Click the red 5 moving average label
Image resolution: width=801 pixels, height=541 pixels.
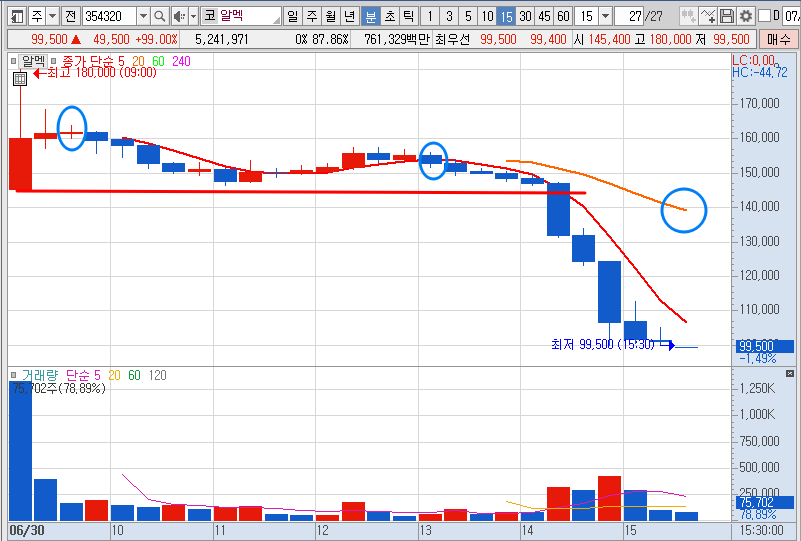[x=121, y=61]
